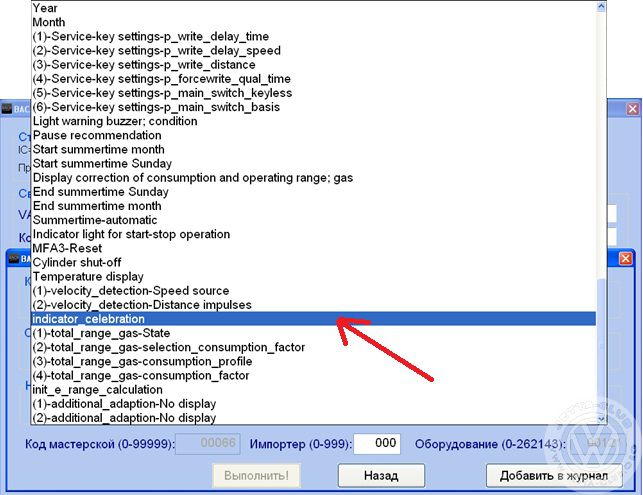Pick init_e_range_calculation from the list

97,389
